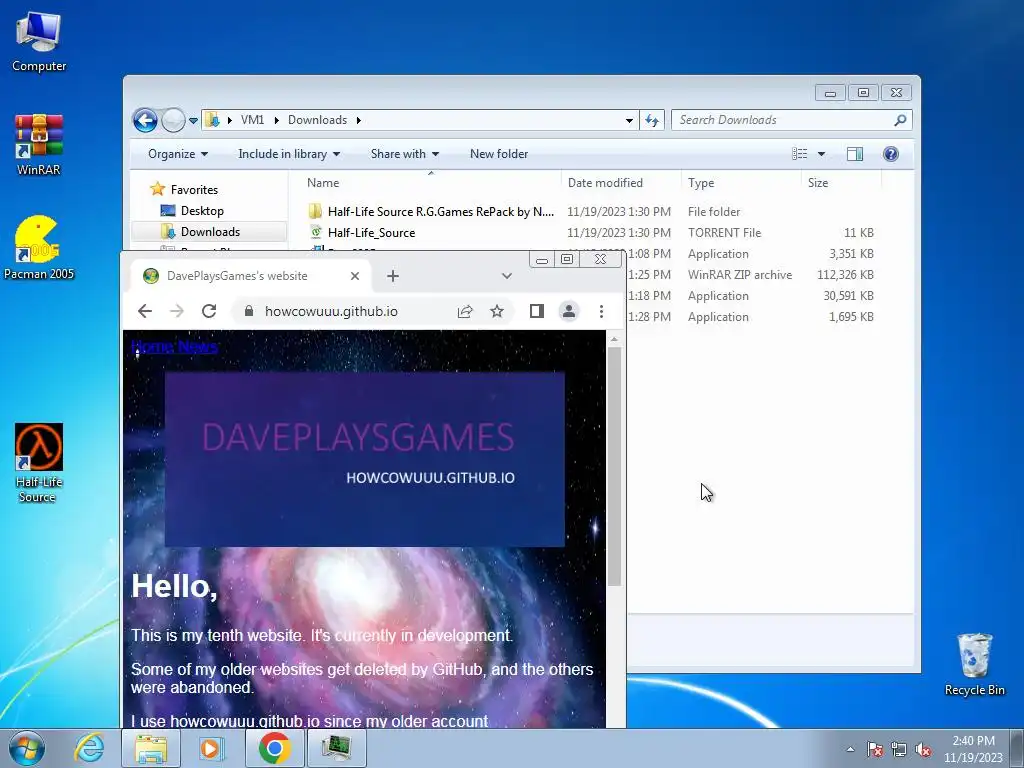Launch Half-Life Source desktop shortcut

pos(39,462)
